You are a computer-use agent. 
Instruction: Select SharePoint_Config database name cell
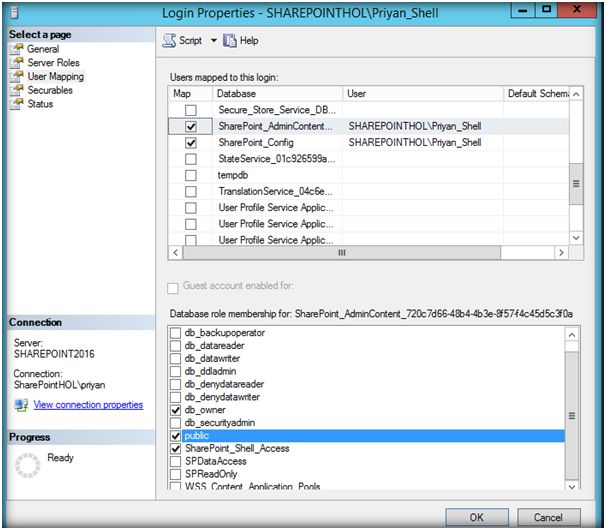pyautogui.click(x=277, y=143)
